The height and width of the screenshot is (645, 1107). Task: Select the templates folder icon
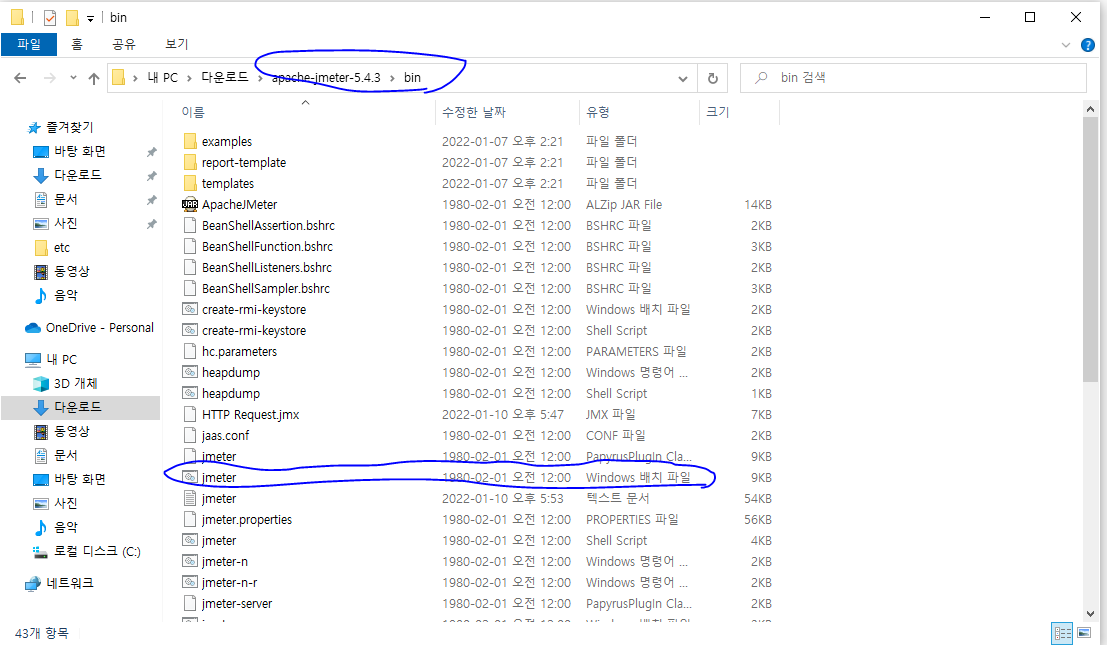[190, 183]
